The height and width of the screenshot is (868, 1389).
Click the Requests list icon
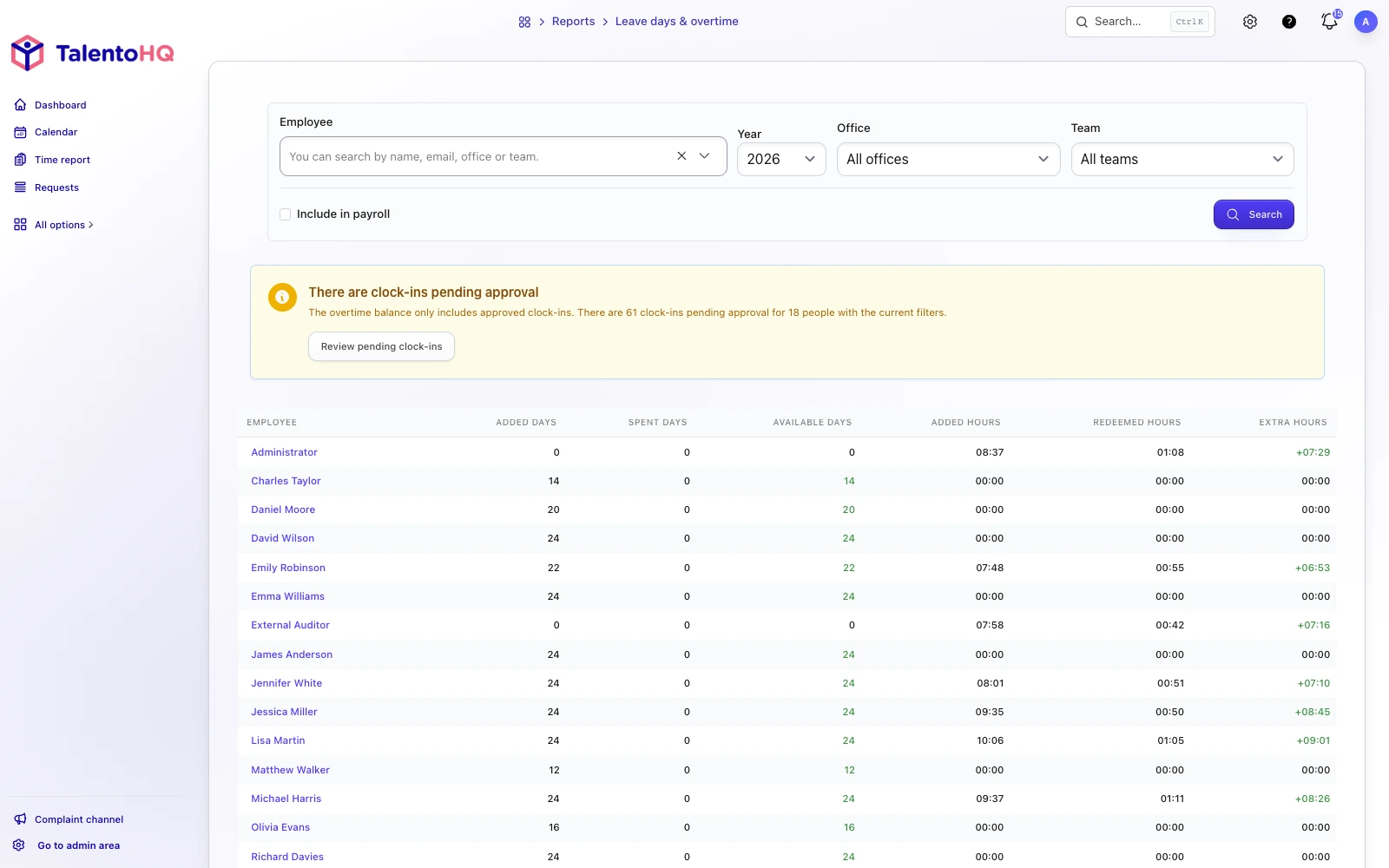pos(20,187)
